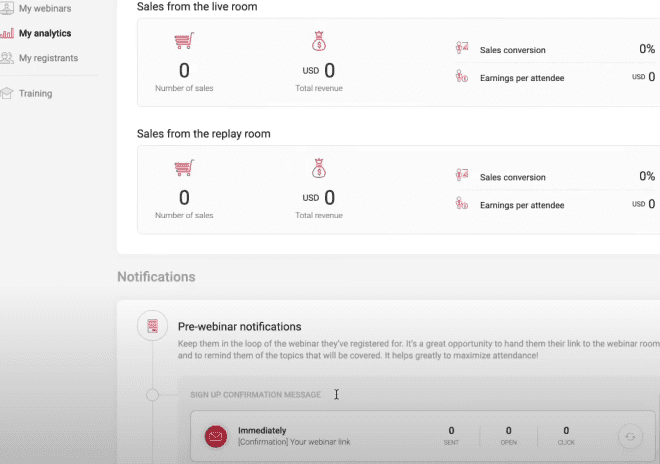Click the My registrants people icon
660x464 pixels.
point(7,58)
